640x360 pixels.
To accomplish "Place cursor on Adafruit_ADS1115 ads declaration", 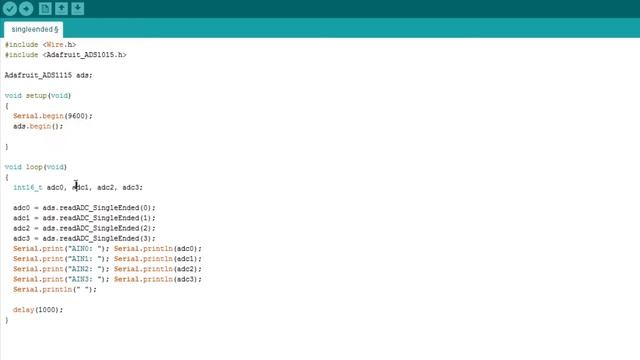I will [x=49, y=75].
